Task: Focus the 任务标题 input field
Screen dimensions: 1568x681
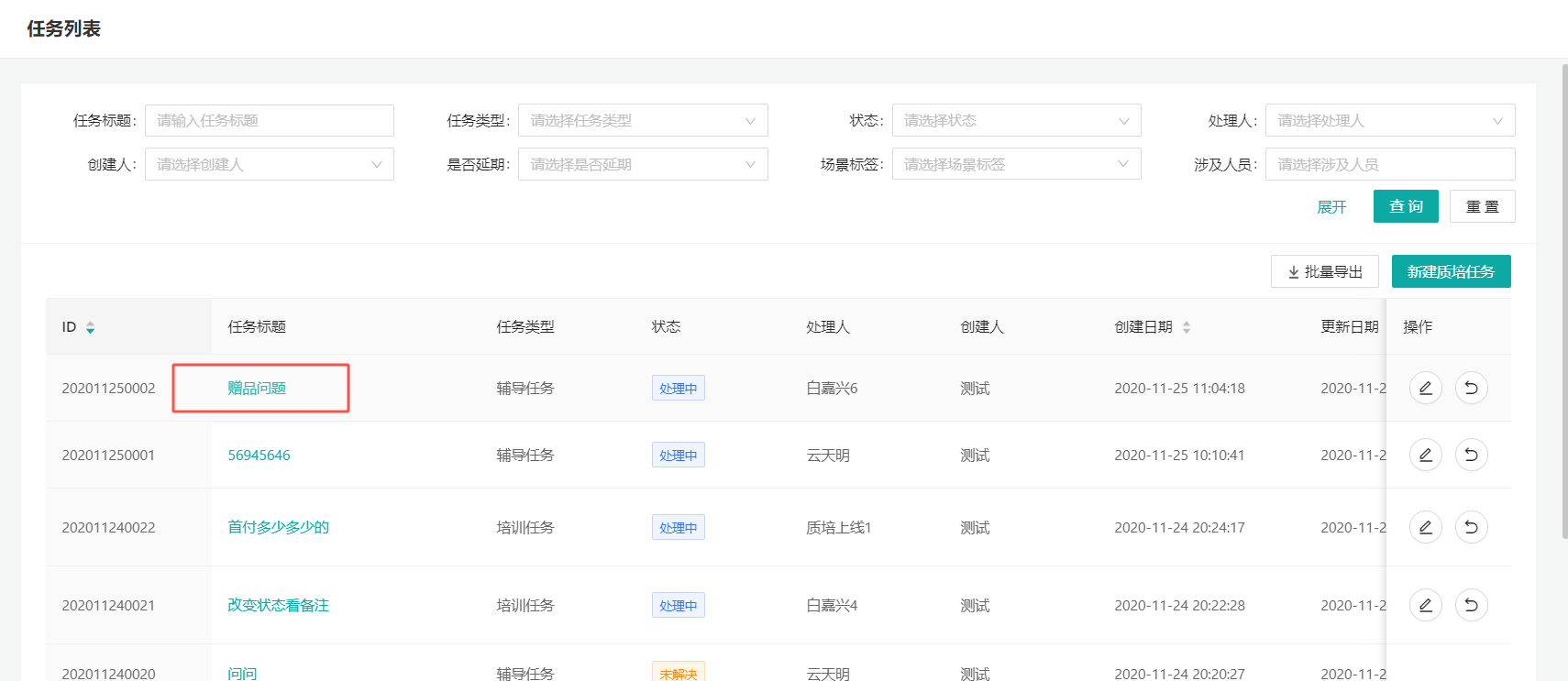Action: [270, 120]
